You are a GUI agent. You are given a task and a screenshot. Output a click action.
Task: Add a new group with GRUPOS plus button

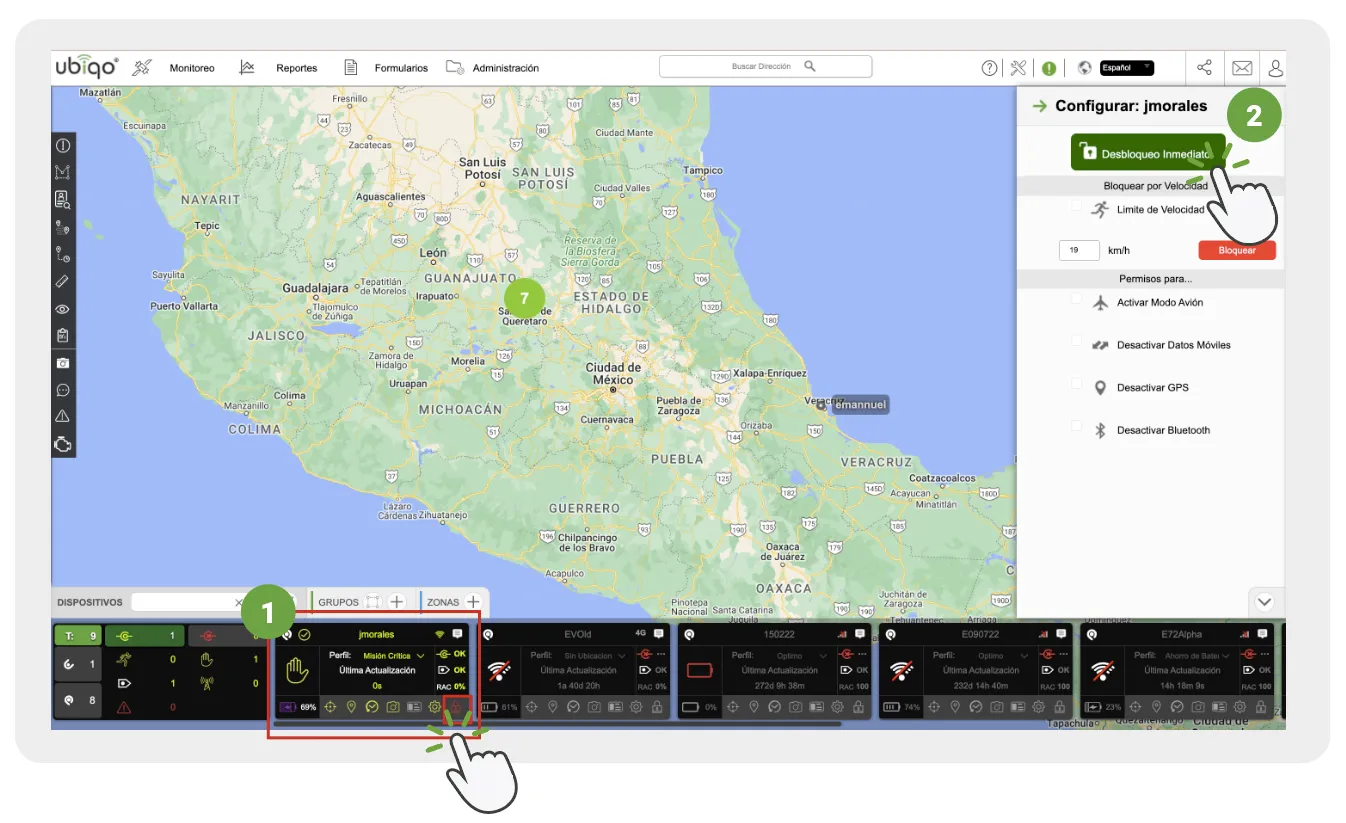(x=396, y=602)
